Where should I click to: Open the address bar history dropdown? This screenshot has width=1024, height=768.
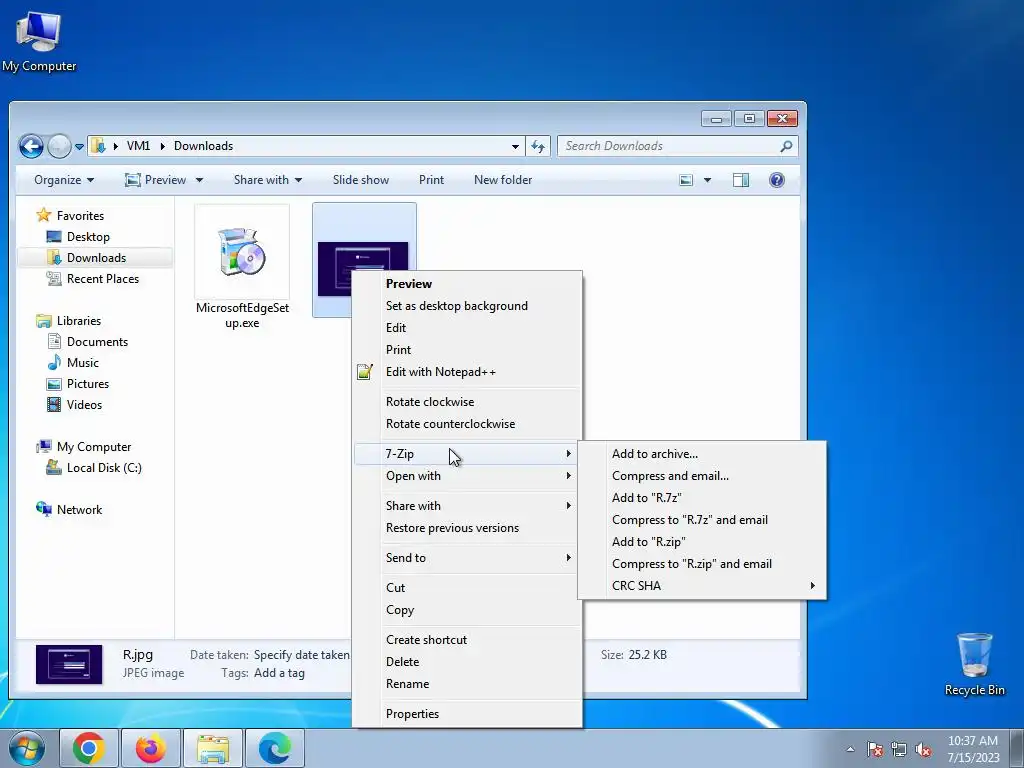tap(515, 146)
